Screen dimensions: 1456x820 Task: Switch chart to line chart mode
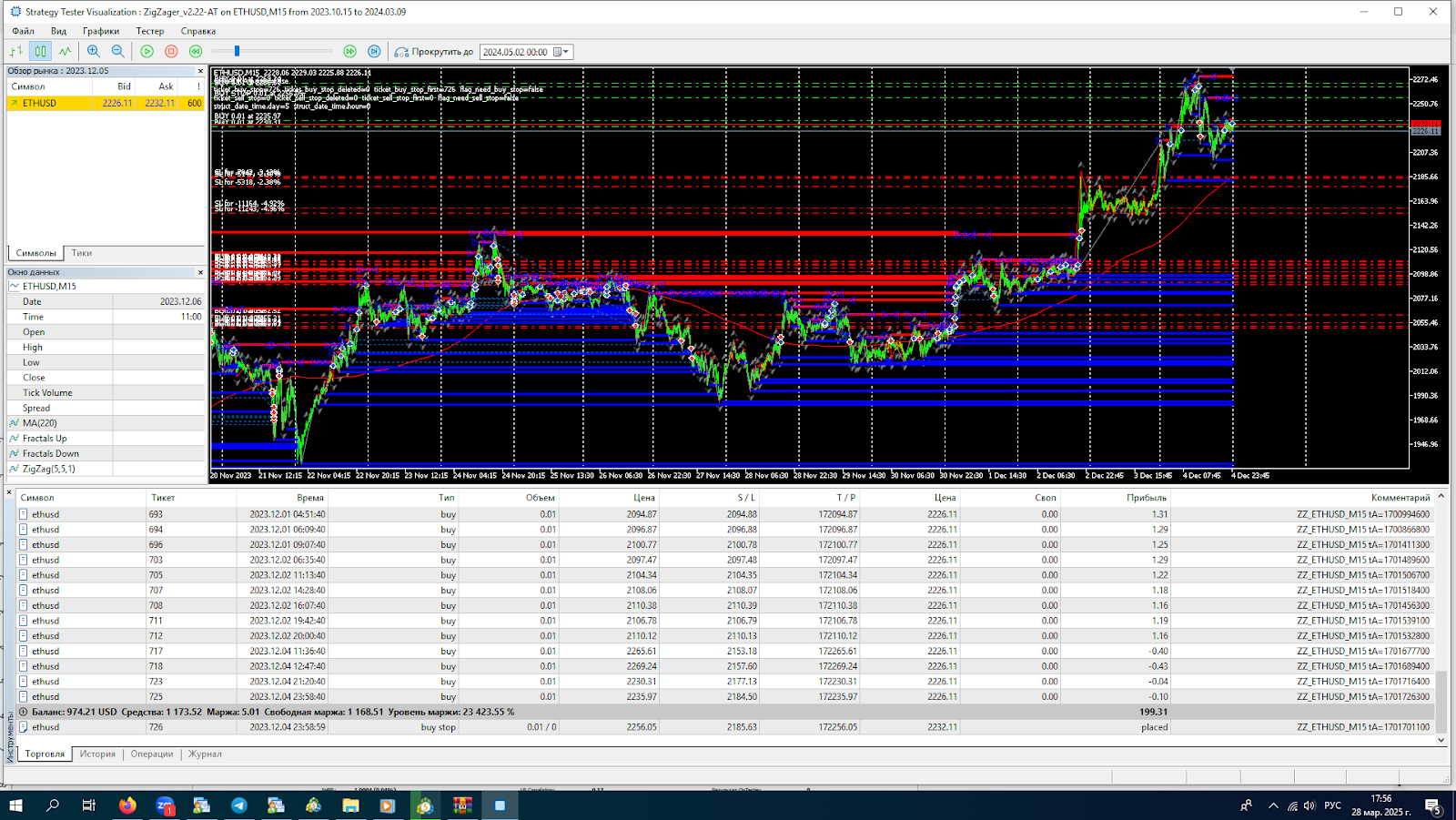point(65,52)
